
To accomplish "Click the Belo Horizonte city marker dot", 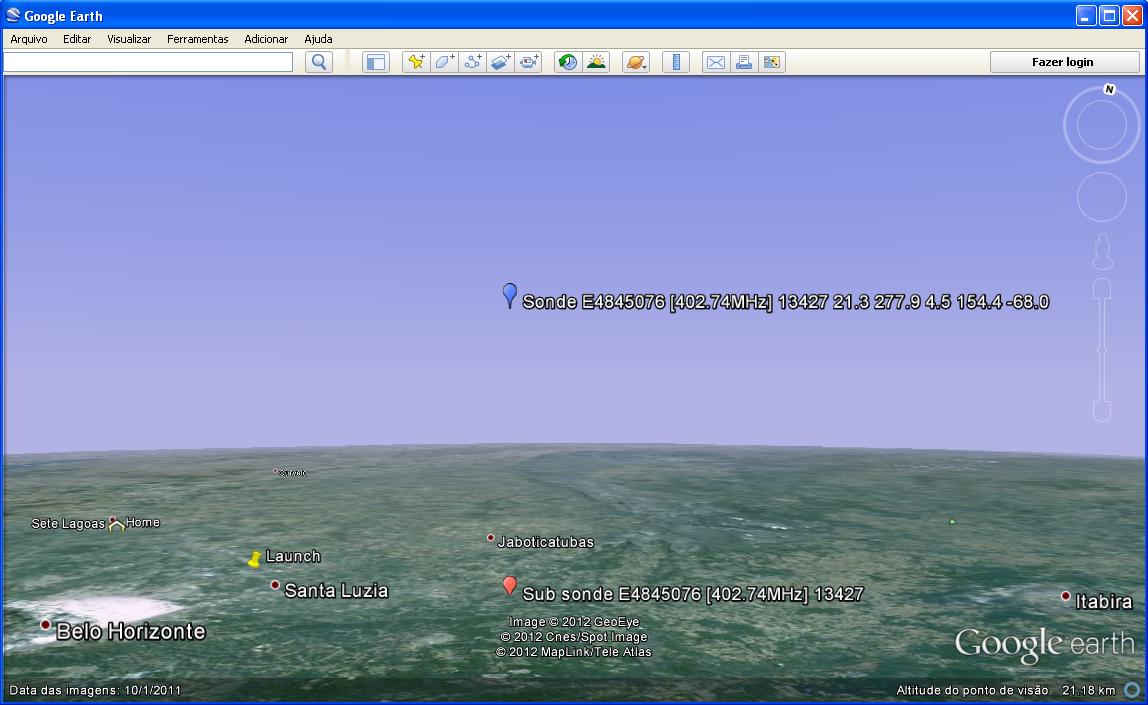I will 45,624.
